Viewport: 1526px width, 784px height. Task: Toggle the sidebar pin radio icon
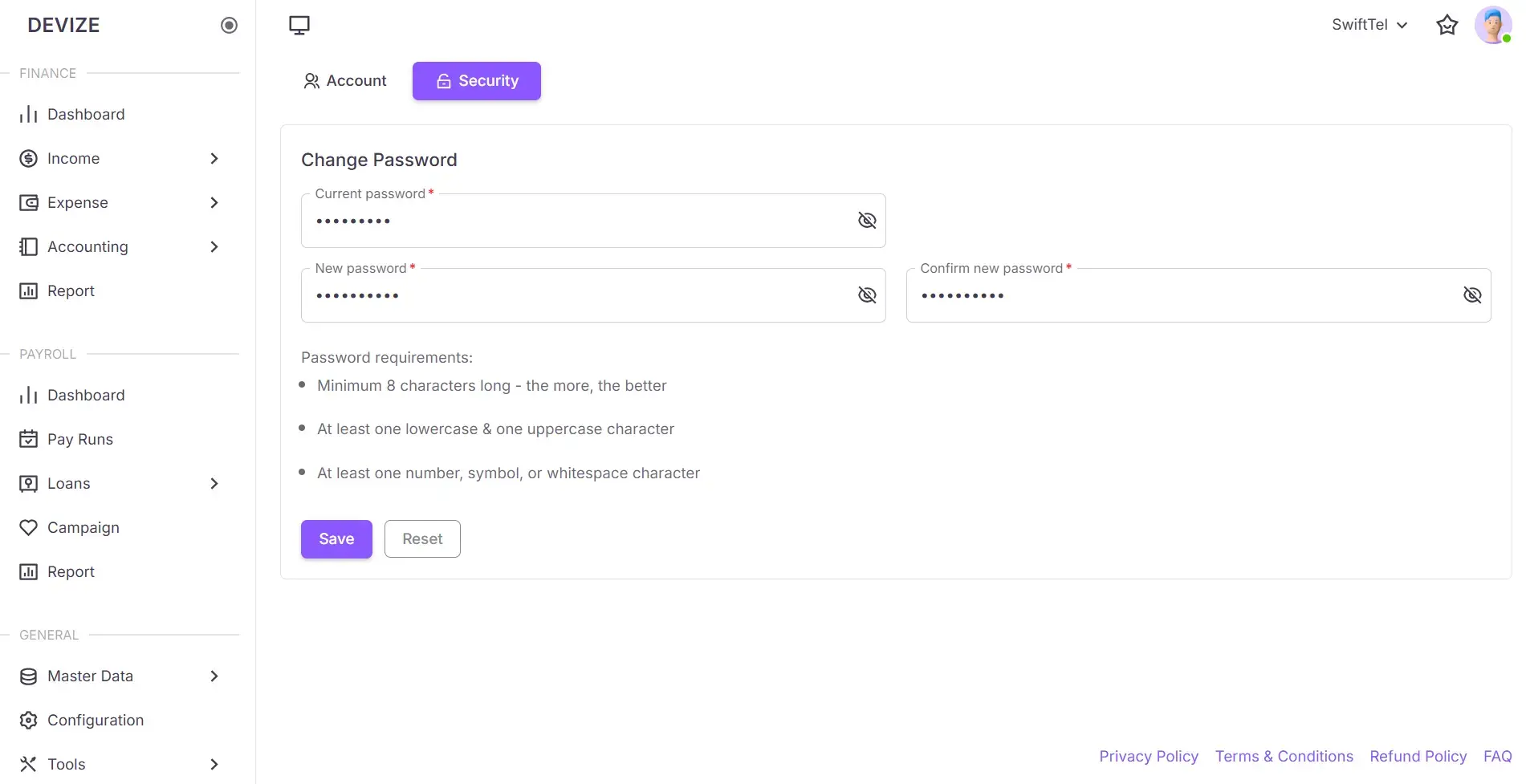coord(229,26)
